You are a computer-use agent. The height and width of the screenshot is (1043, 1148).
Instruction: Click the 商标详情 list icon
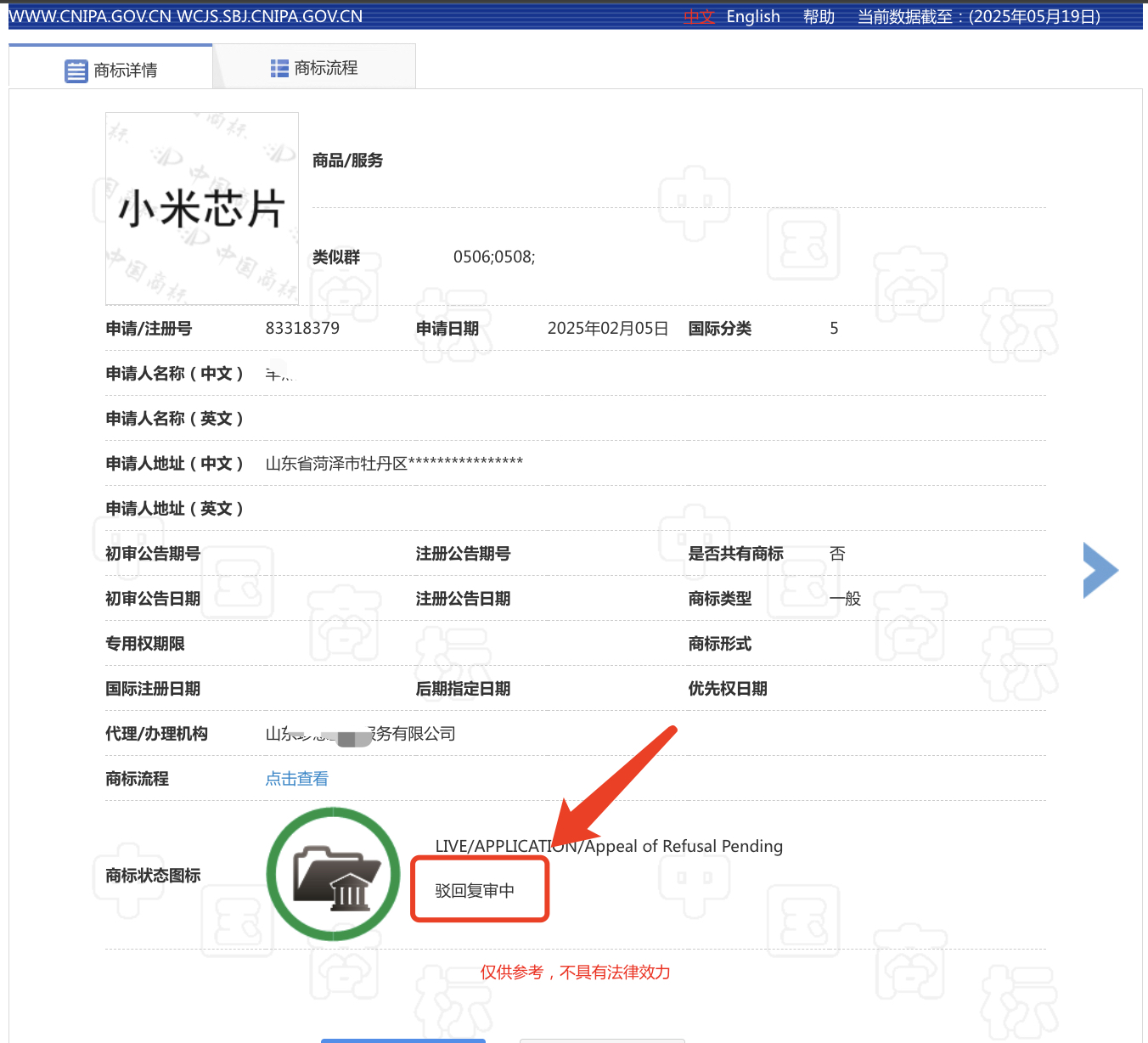(76, 71)
